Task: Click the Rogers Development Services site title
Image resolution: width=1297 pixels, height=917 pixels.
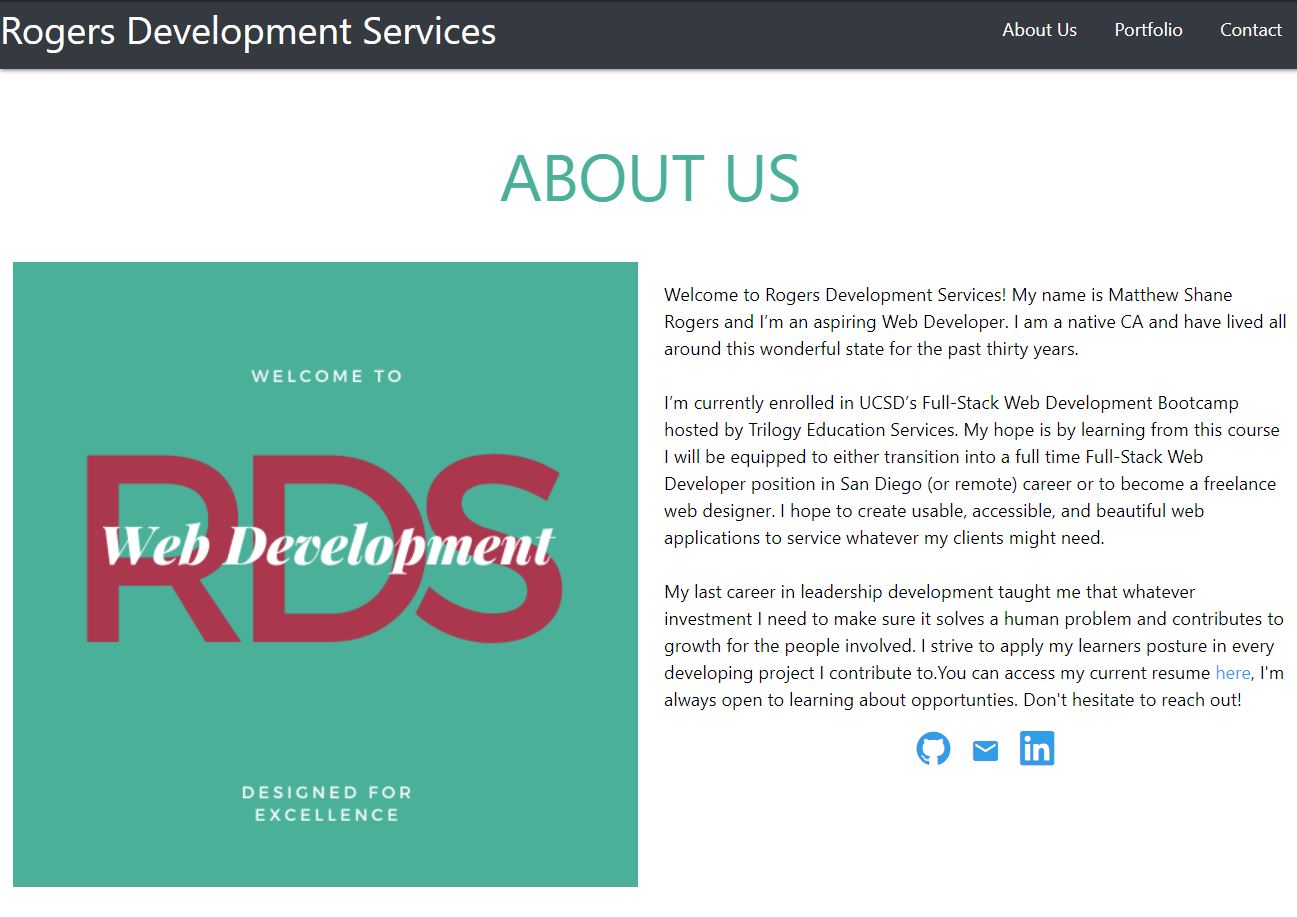Action: (248, 31)
